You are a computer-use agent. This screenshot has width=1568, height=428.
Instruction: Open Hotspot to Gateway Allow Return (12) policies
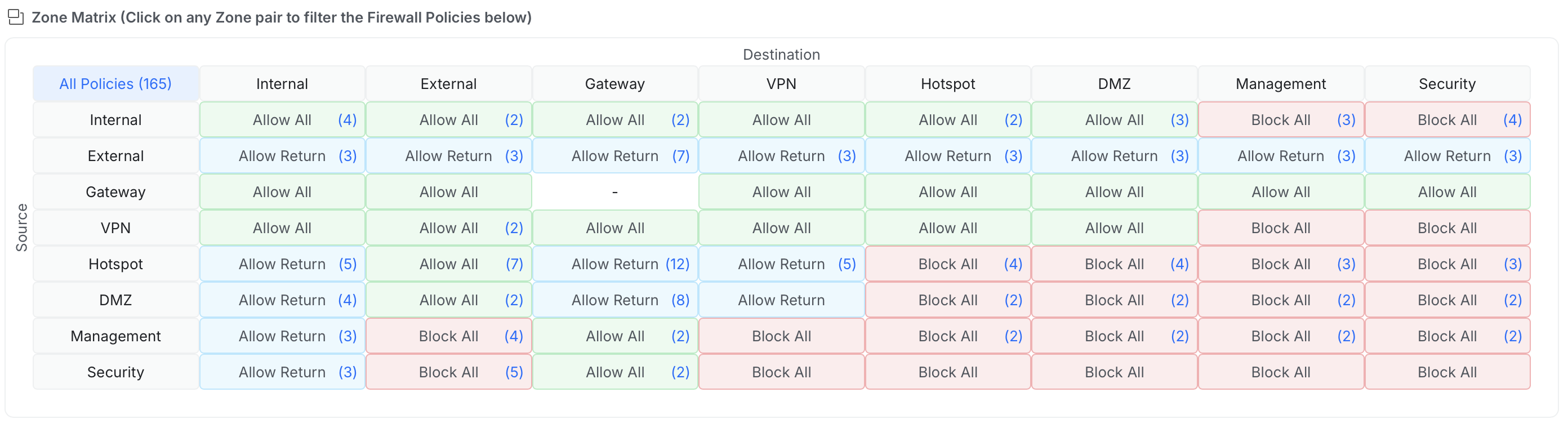(x=615, y=264)
